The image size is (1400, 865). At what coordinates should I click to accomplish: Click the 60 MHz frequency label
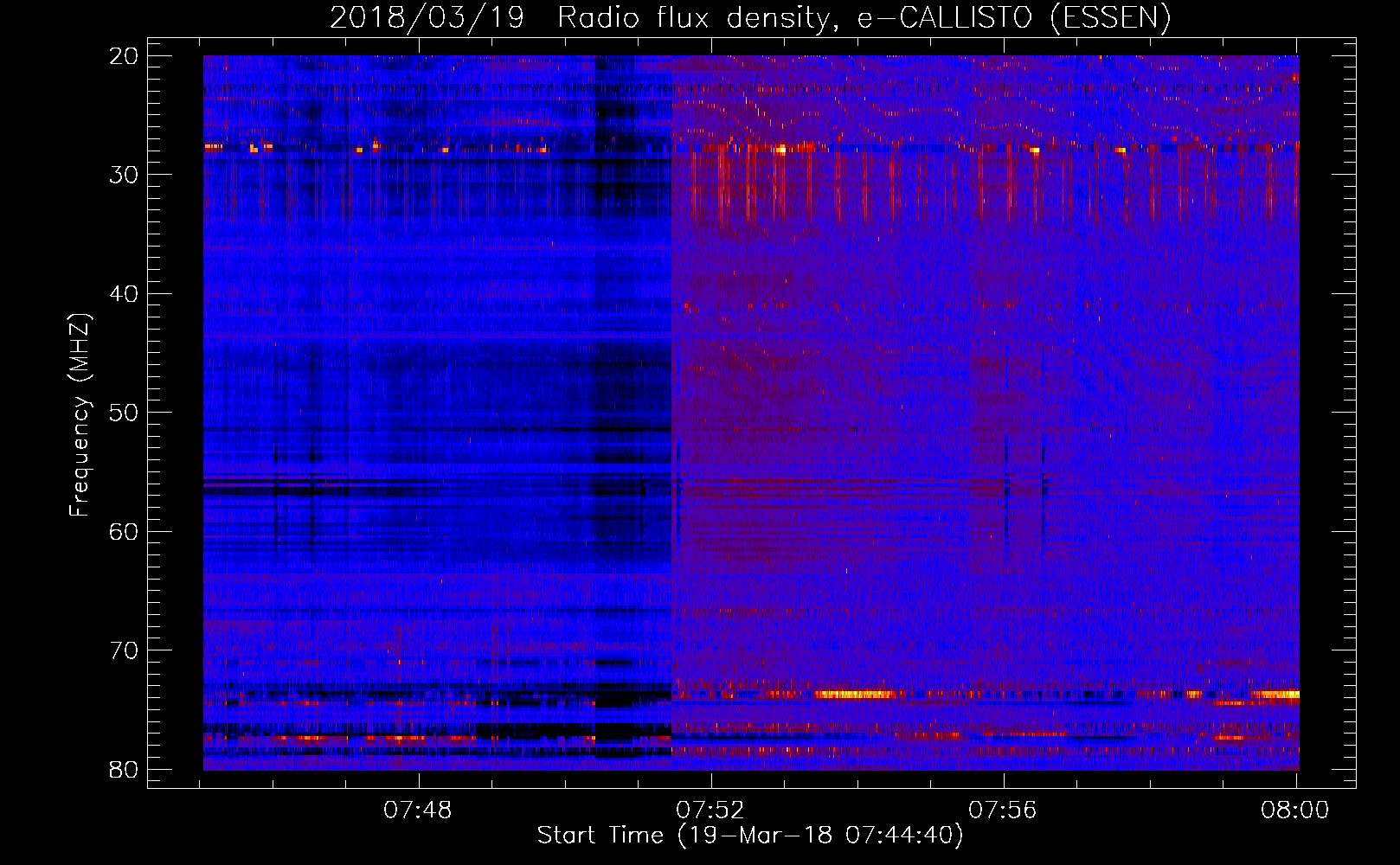point(124,532)
